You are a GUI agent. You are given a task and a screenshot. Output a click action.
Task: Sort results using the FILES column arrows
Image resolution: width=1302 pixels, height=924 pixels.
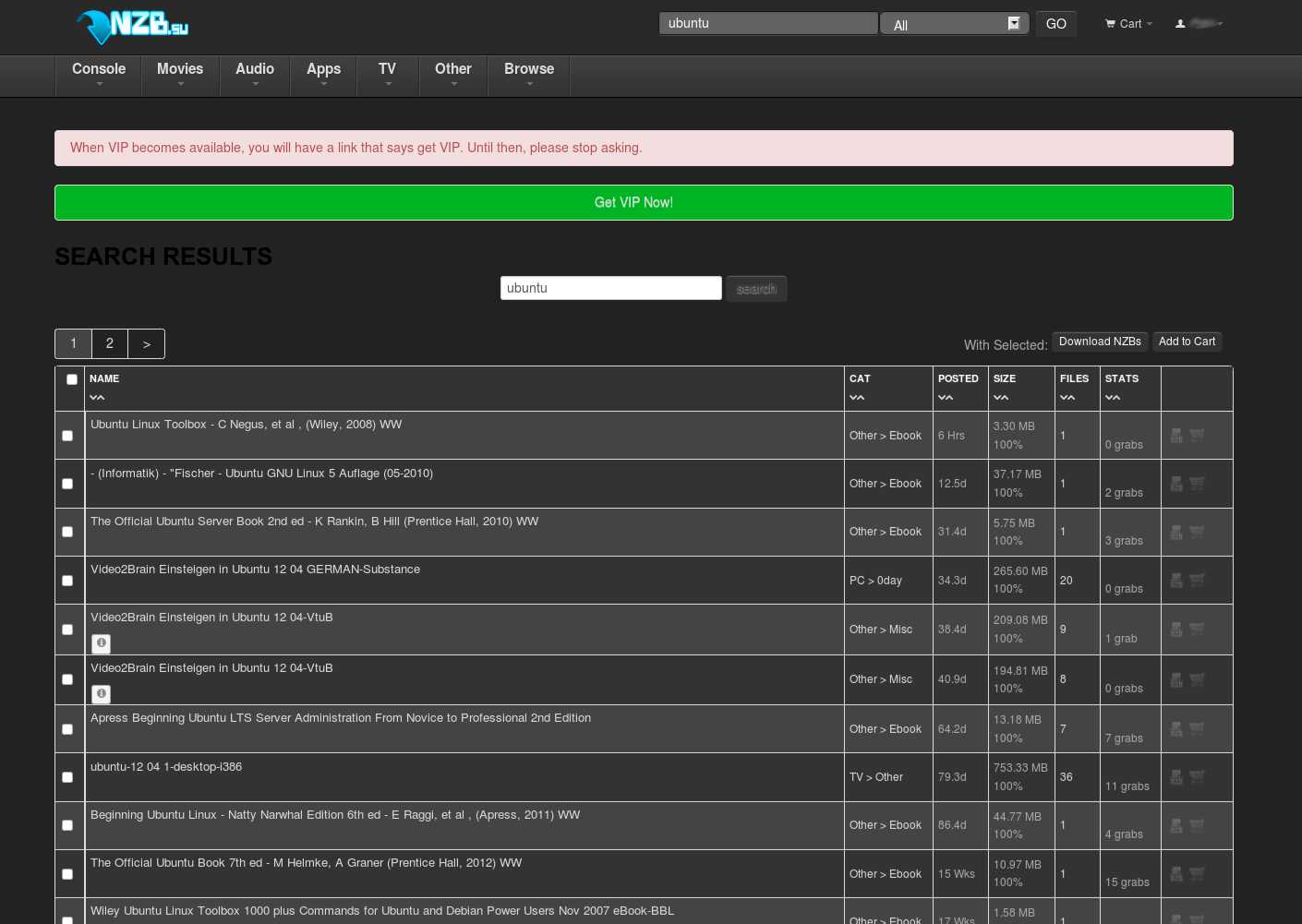point(1067,398)
